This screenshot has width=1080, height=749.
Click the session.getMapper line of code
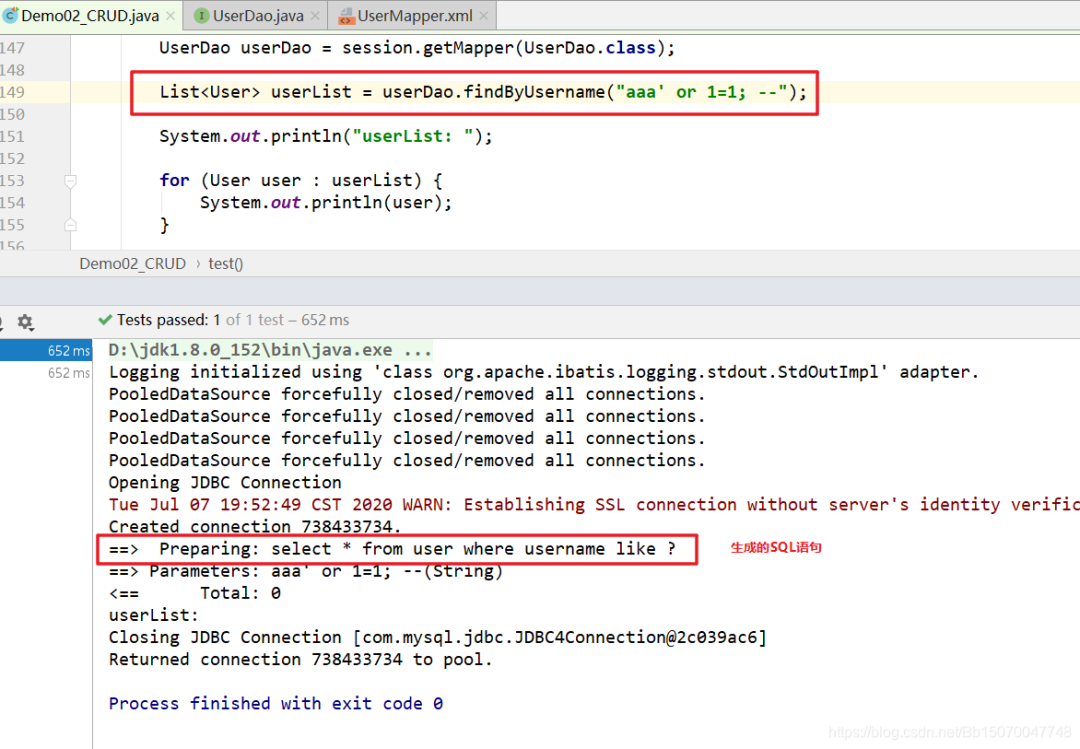(x=417, y=48)
